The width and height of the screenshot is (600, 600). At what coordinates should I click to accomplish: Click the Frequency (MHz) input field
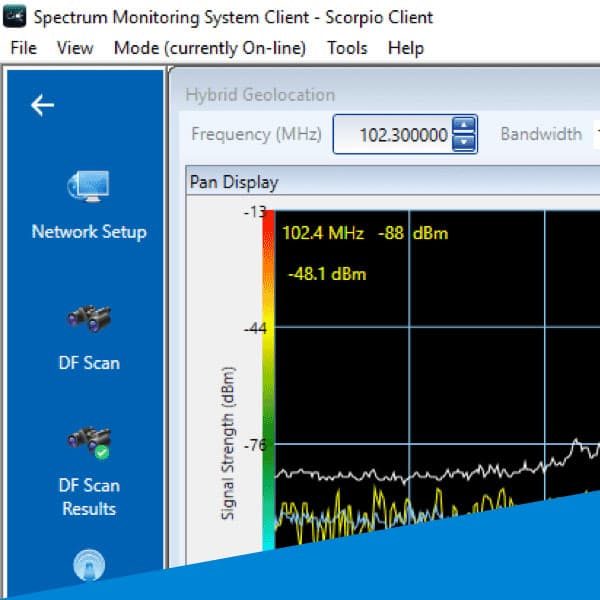tap(405, 134)
